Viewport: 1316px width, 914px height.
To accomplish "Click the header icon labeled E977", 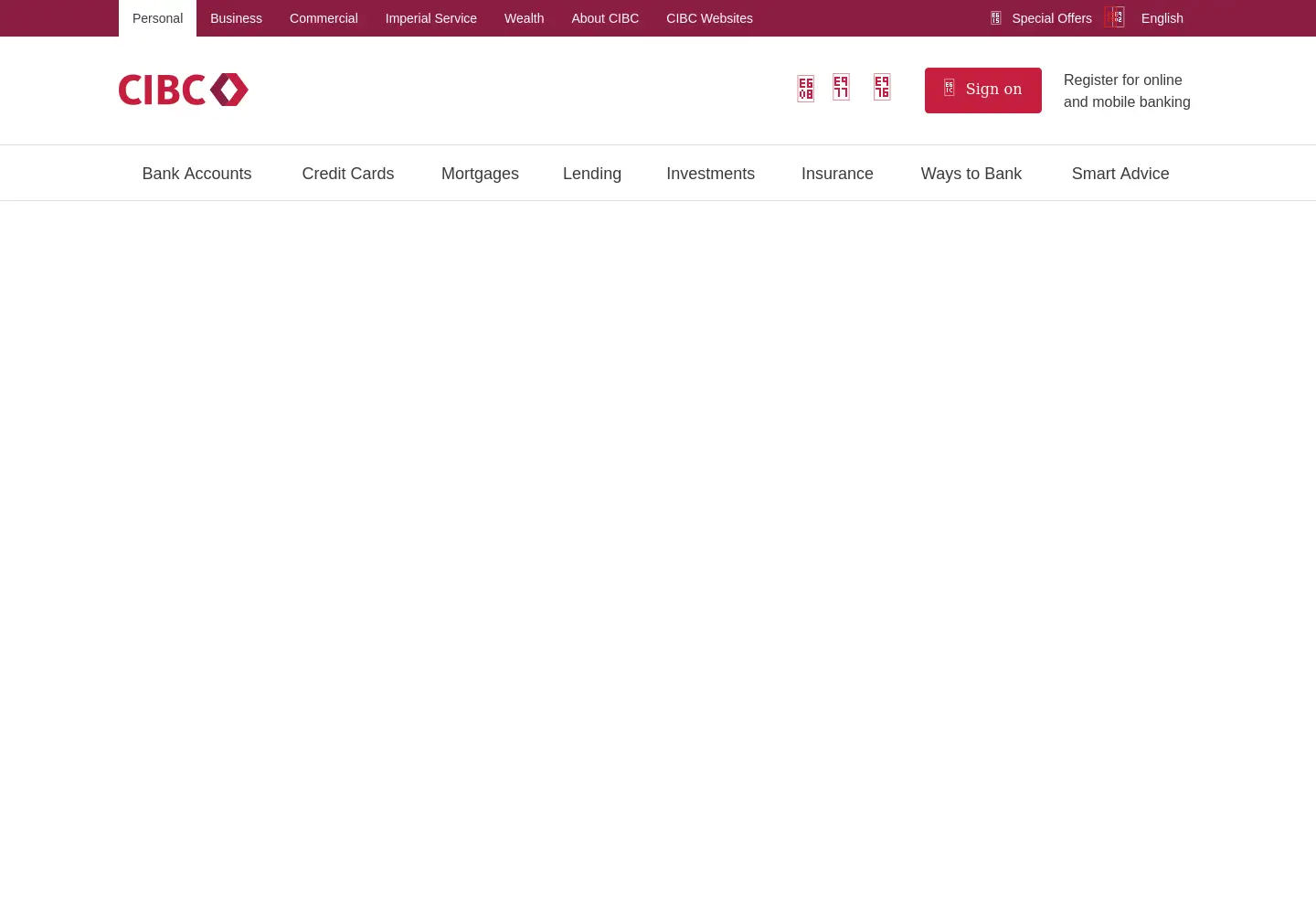I will (x=841, y=87).
